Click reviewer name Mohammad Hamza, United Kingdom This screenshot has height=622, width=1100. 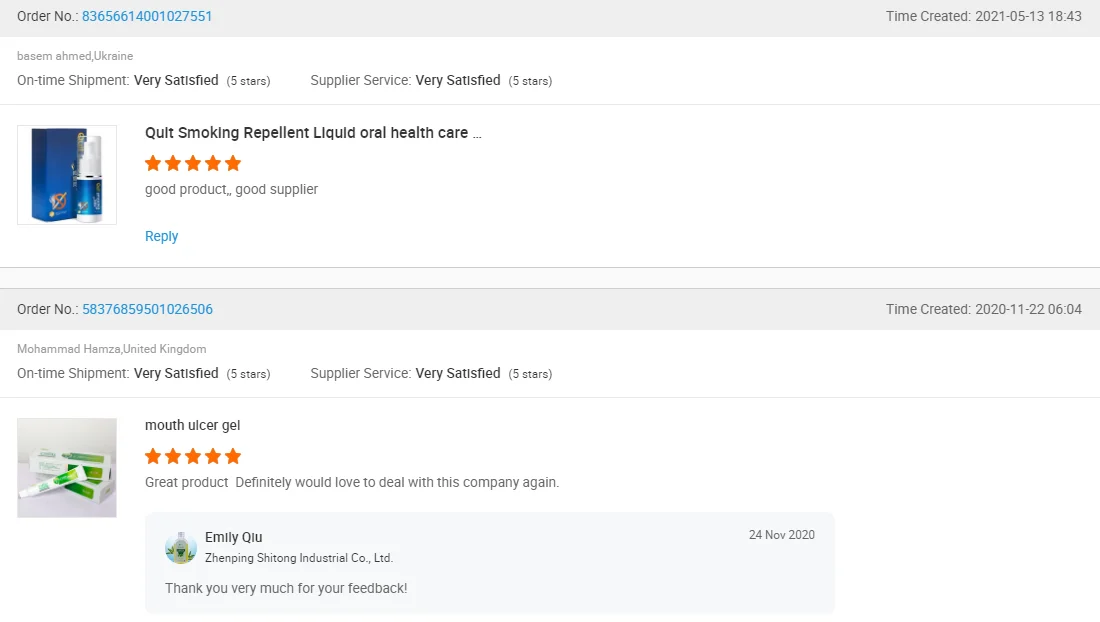point(112,349)
